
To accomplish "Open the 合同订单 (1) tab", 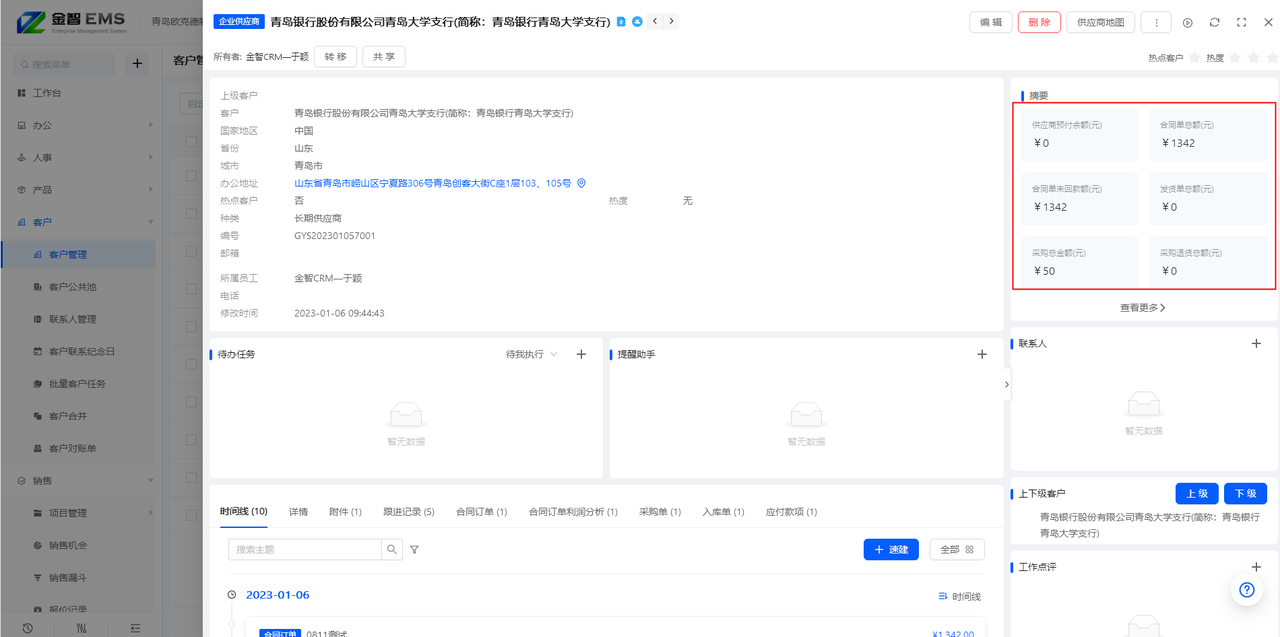I will tap(482, 512).
